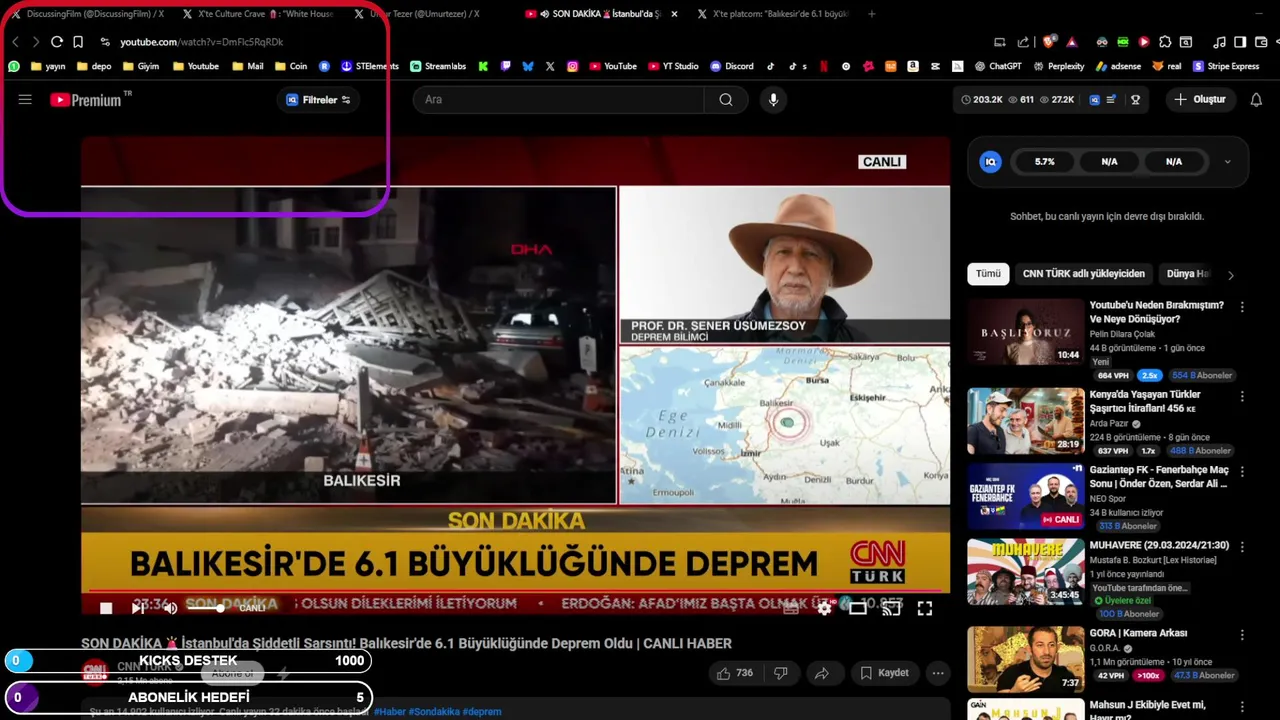Go to the YouTube Premium home logo
The width and height of the screenshot is (1280, 720).
click(x=90, y=100)
